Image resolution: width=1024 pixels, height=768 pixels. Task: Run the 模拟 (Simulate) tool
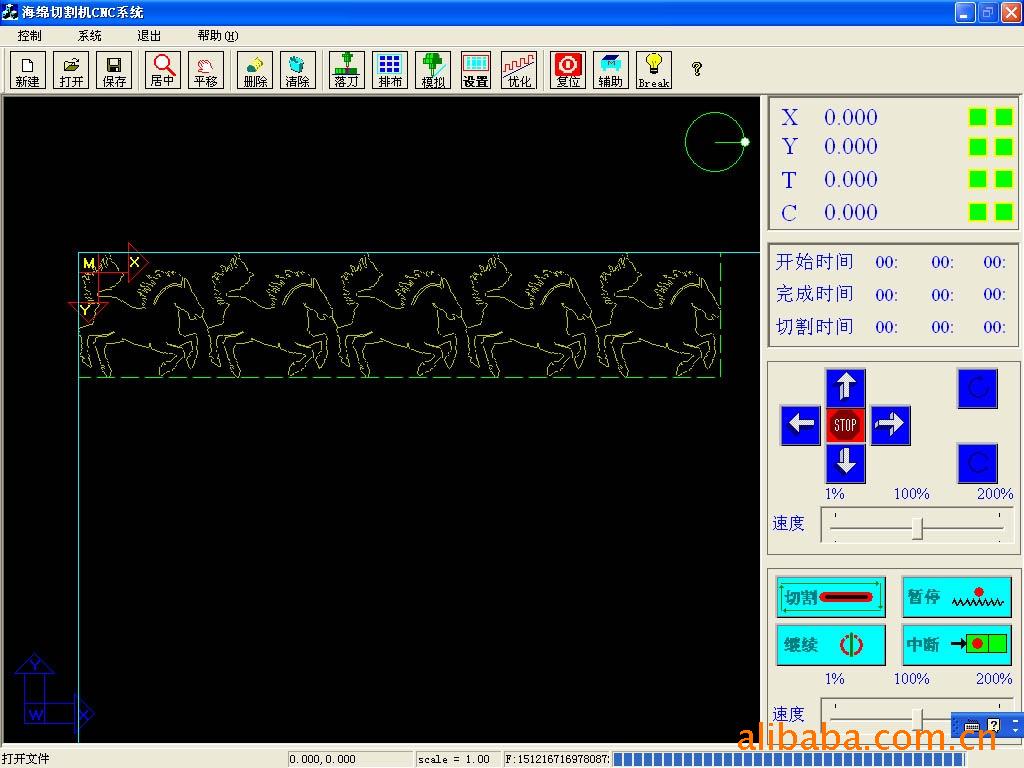tap(433, 70)
